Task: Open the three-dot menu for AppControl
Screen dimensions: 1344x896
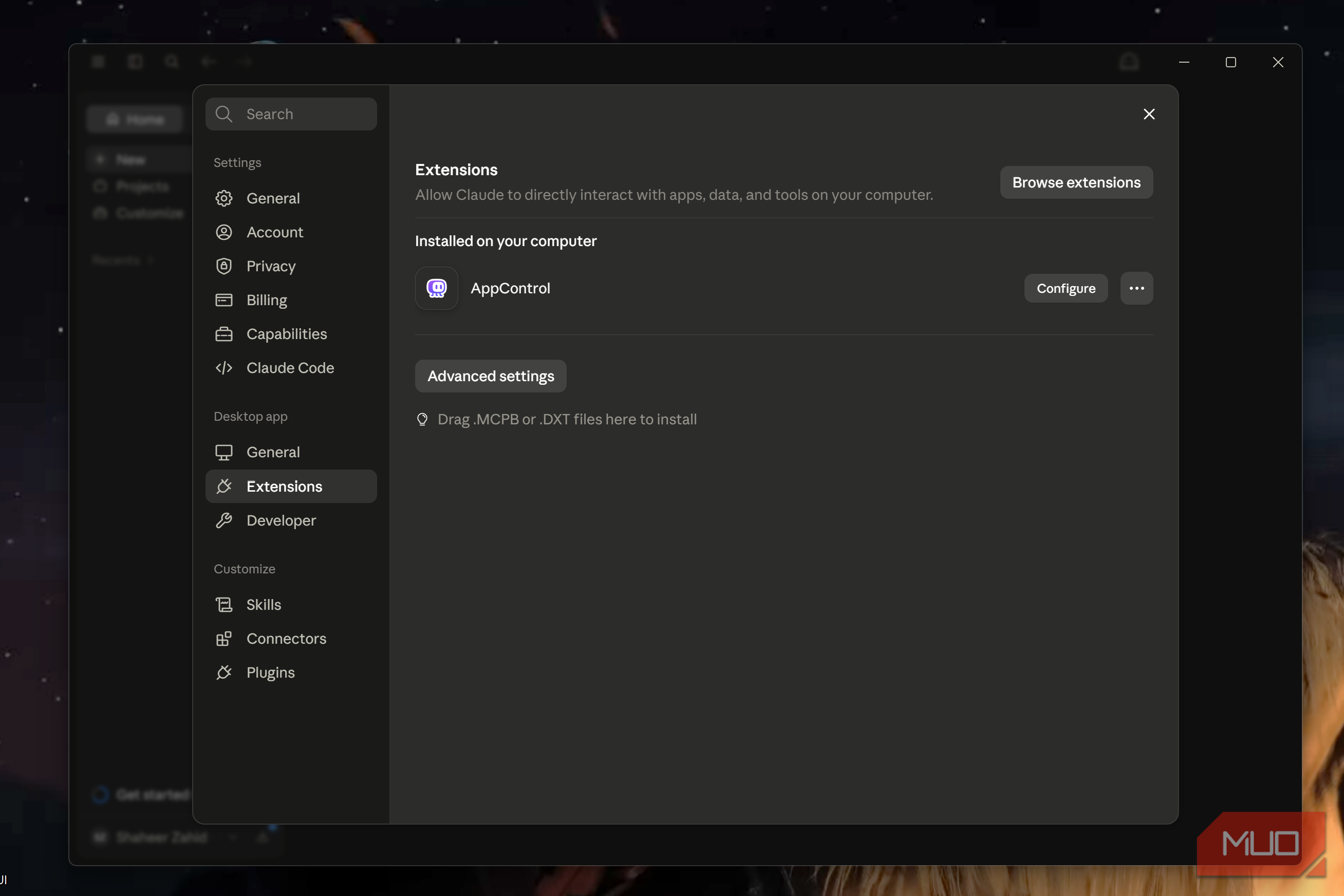Action: (1136, 288)
